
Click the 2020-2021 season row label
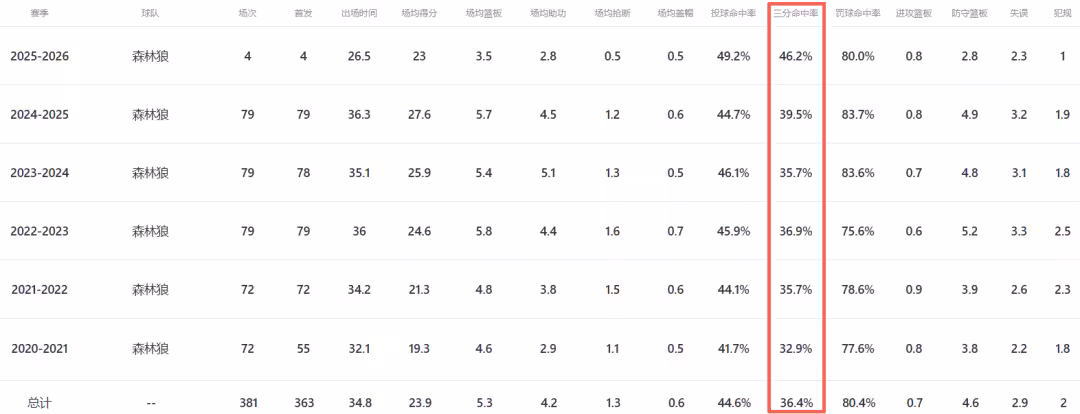[40, 349]
